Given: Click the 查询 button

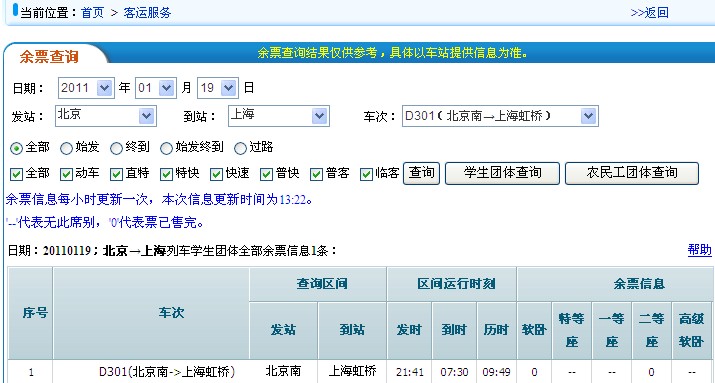Looking at the screenshot, I should coord(421,173).
